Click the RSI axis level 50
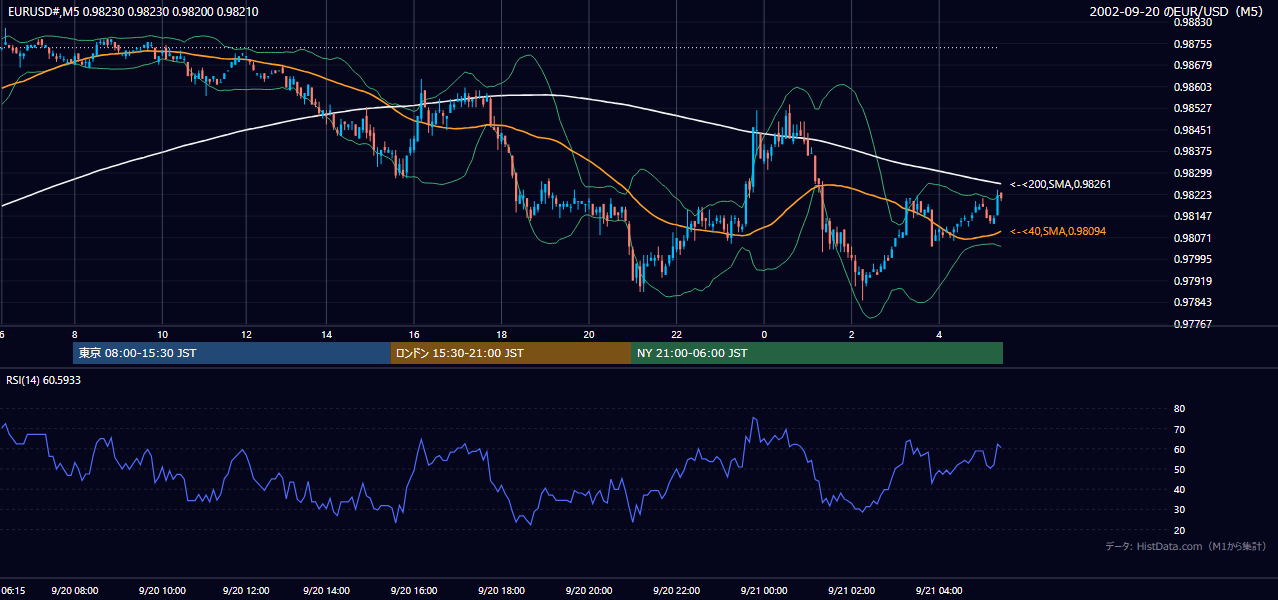The width and height of the screenshot is (1278, 600). 1179,469
